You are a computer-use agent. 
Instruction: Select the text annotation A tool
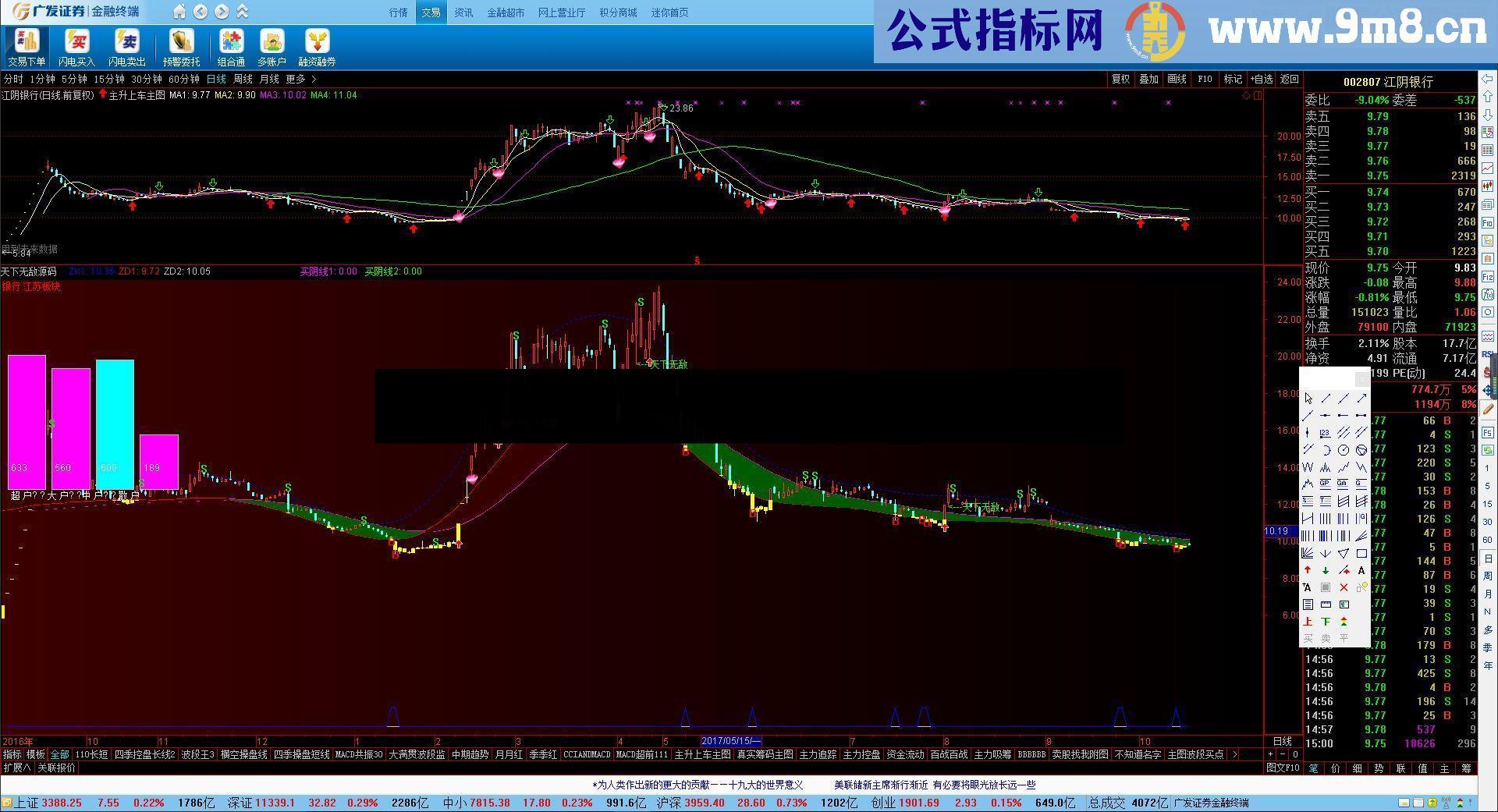[1361, 570]
